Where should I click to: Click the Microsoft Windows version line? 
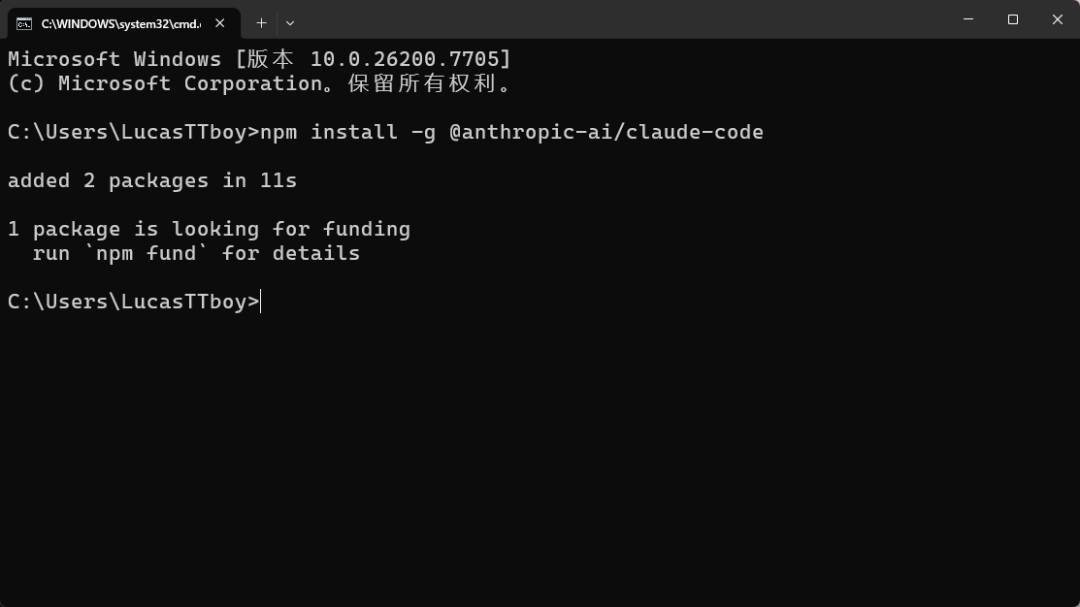coord(259,59)
